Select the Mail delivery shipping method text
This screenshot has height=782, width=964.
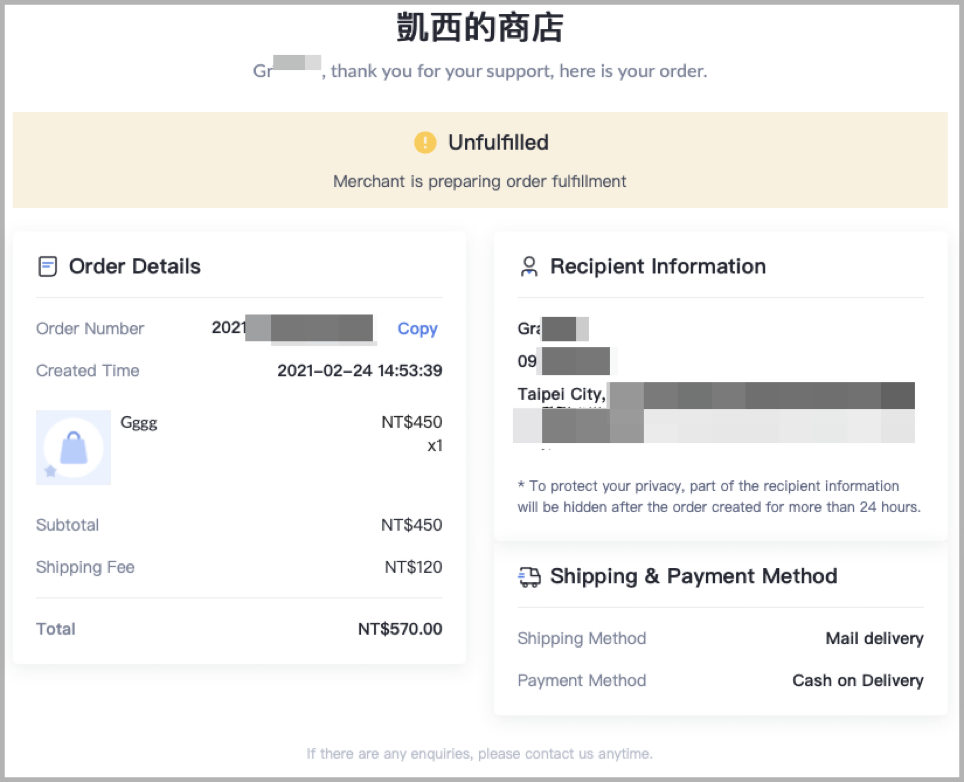874,639
